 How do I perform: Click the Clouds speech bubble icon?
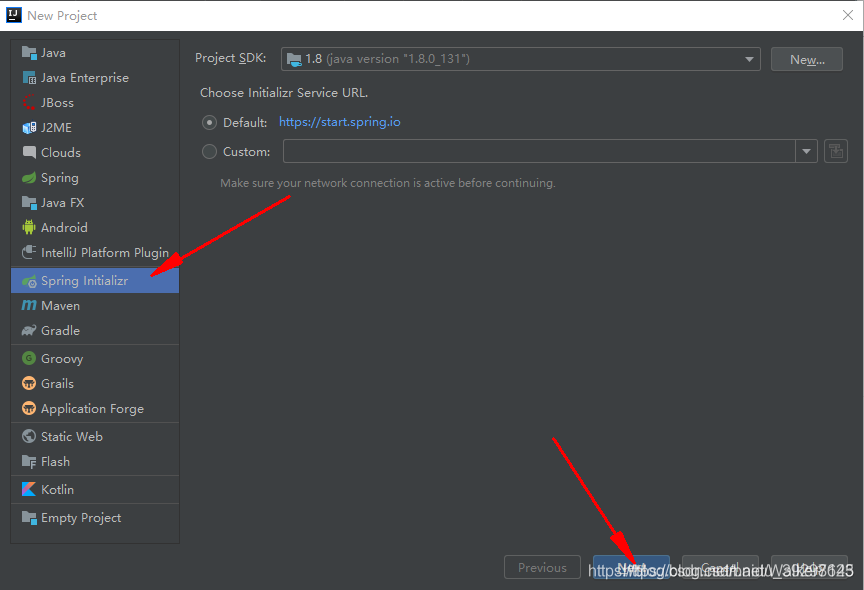tap(29, 153)
